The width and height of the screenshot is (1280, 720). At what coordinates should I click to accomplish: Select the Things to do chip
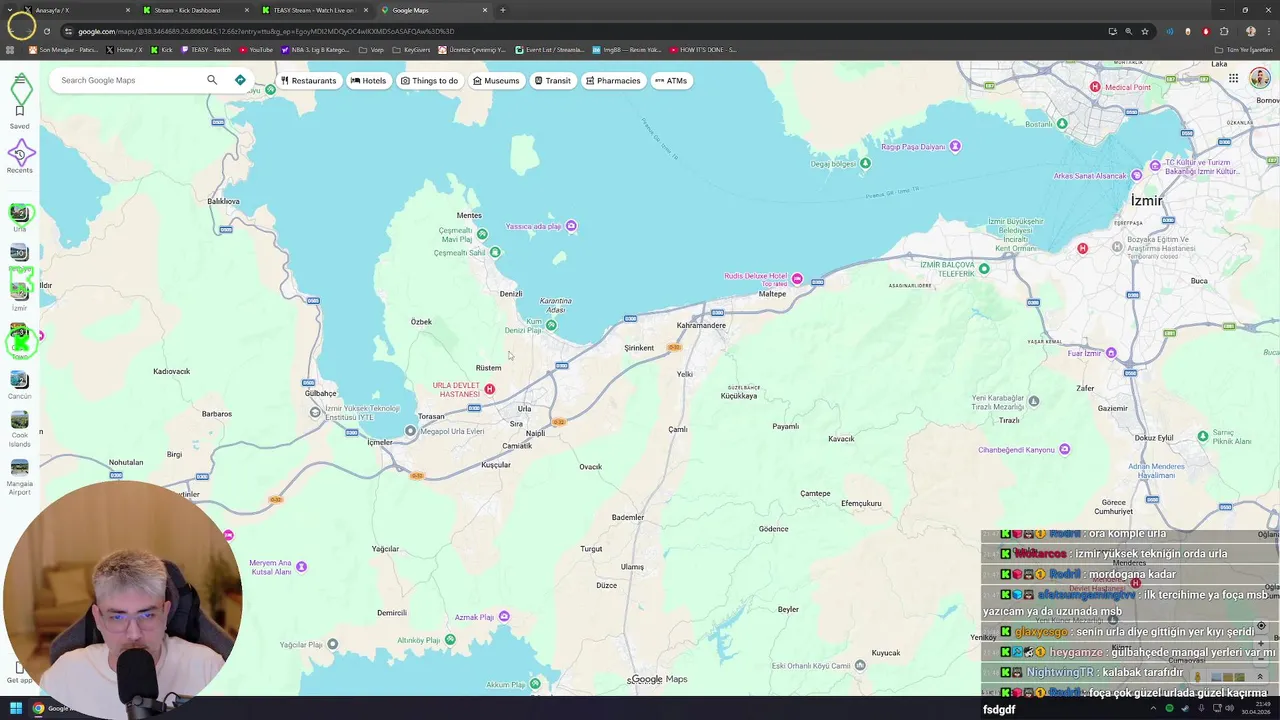(x=429, y=80)
